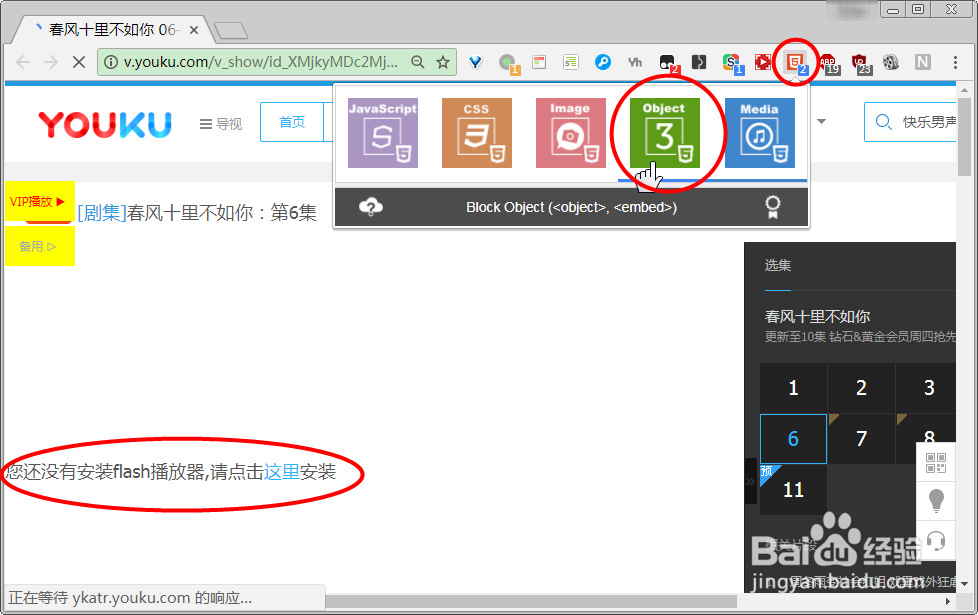978x615 pixels.
Task: Click the film reel extension icon
Action: click(x=891, y=62)
